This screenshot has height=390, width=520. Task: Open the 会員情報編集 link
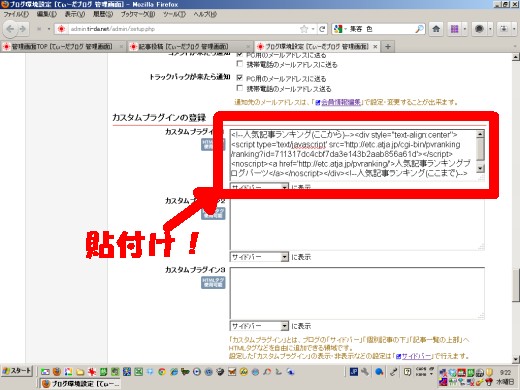(341, 102)
